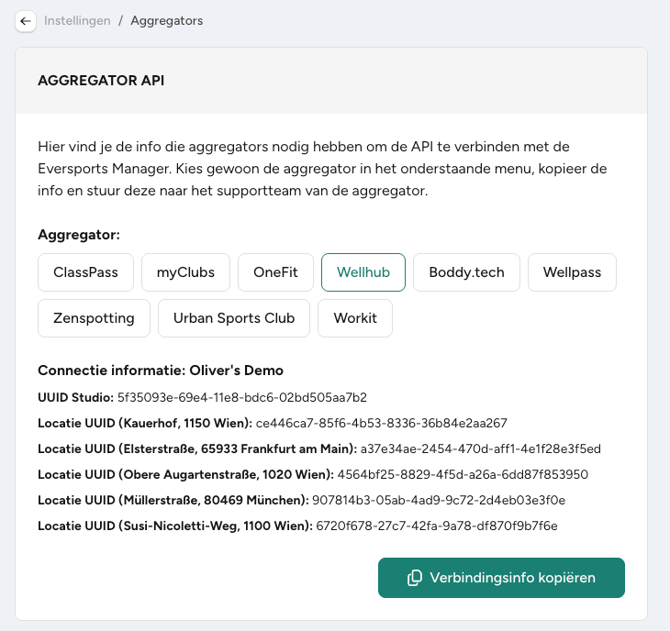The width and height of the screenshot is (670, 631).
Task: Click the Elsterstraße Frankfurt am Main UUID
Action: [480, 449]
